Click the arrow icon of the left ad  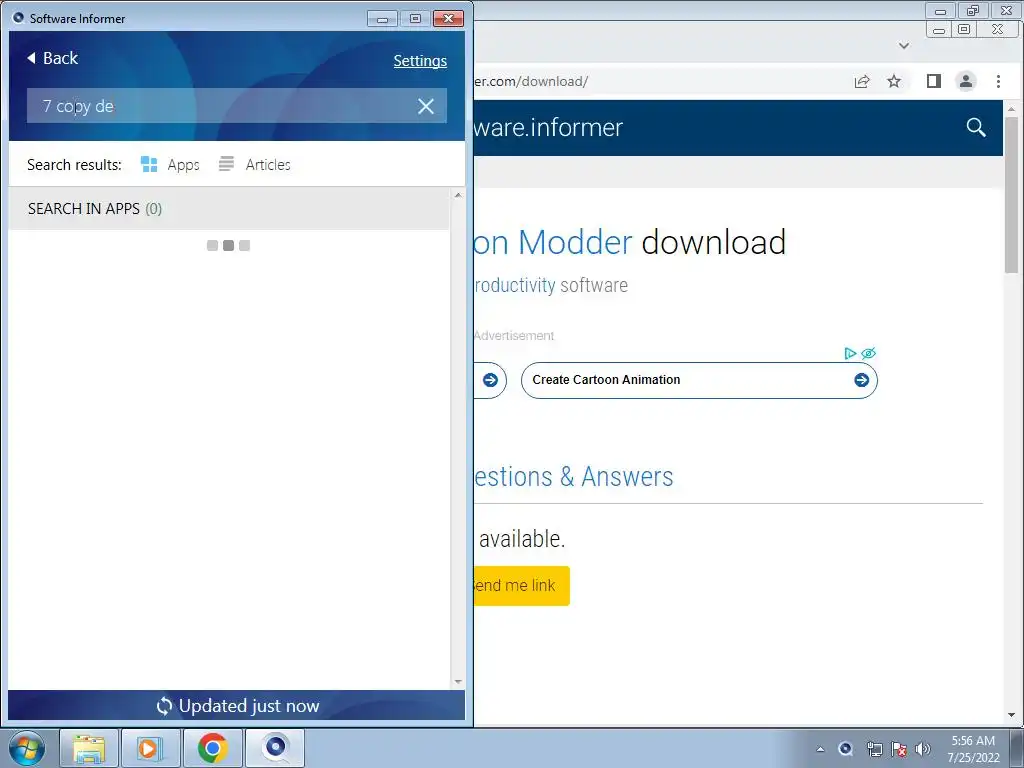coord(490,380)
